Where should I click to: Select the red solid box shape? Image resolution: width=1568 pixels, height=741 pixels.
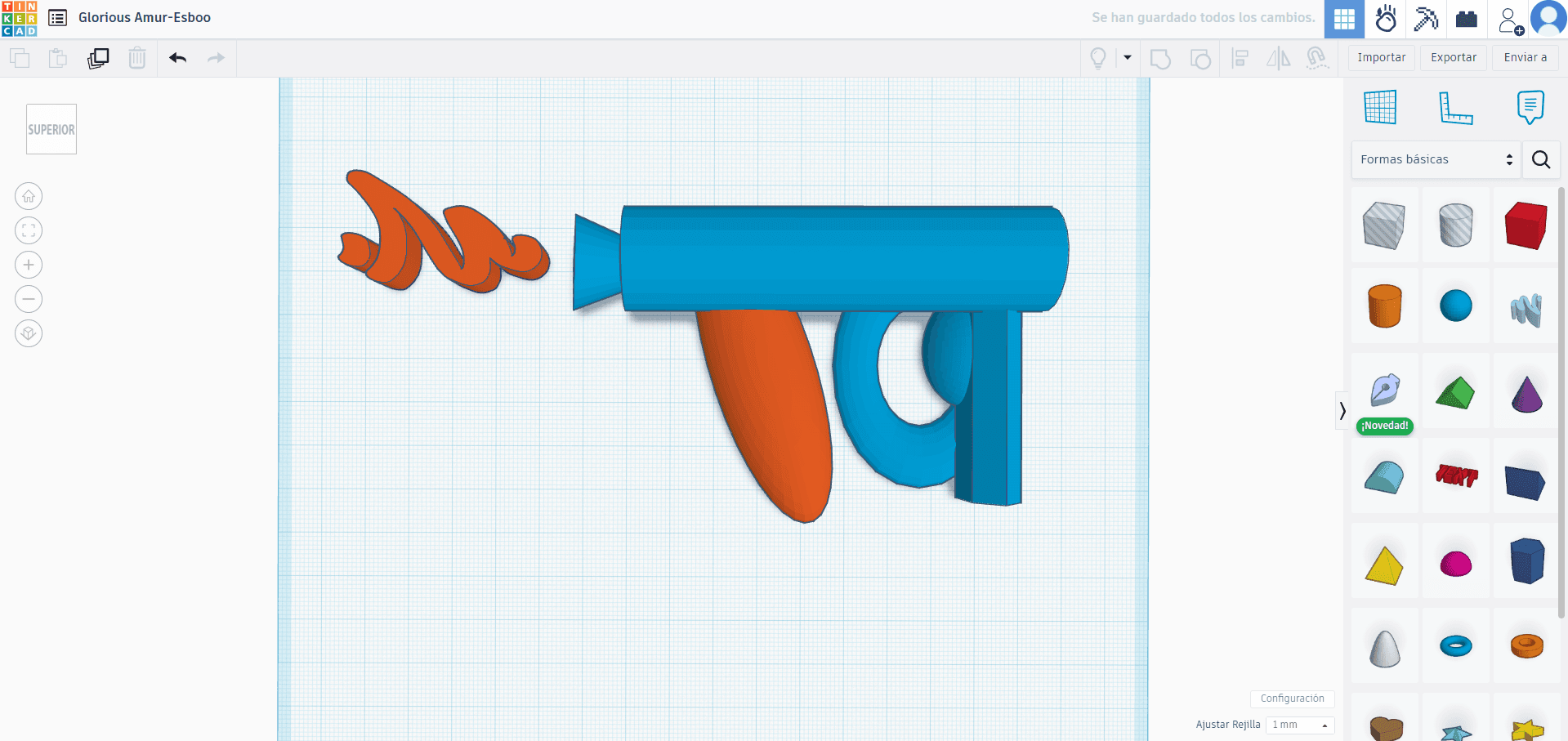point(1526,225)
